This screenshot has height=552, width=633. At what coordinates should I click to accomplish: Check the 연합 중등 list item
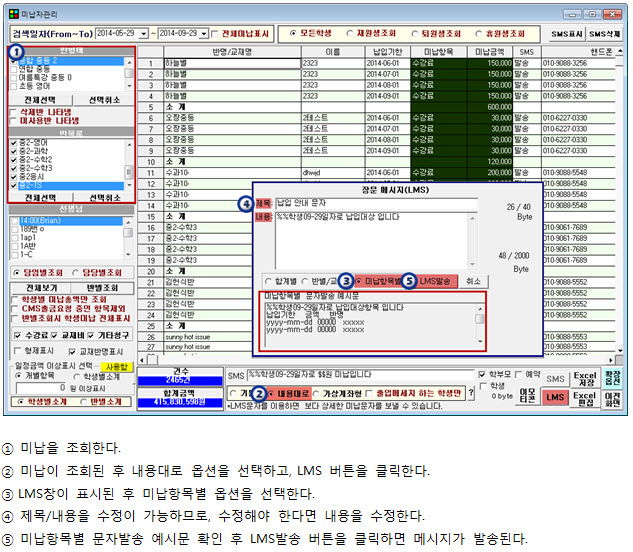(x=14, y=69)
